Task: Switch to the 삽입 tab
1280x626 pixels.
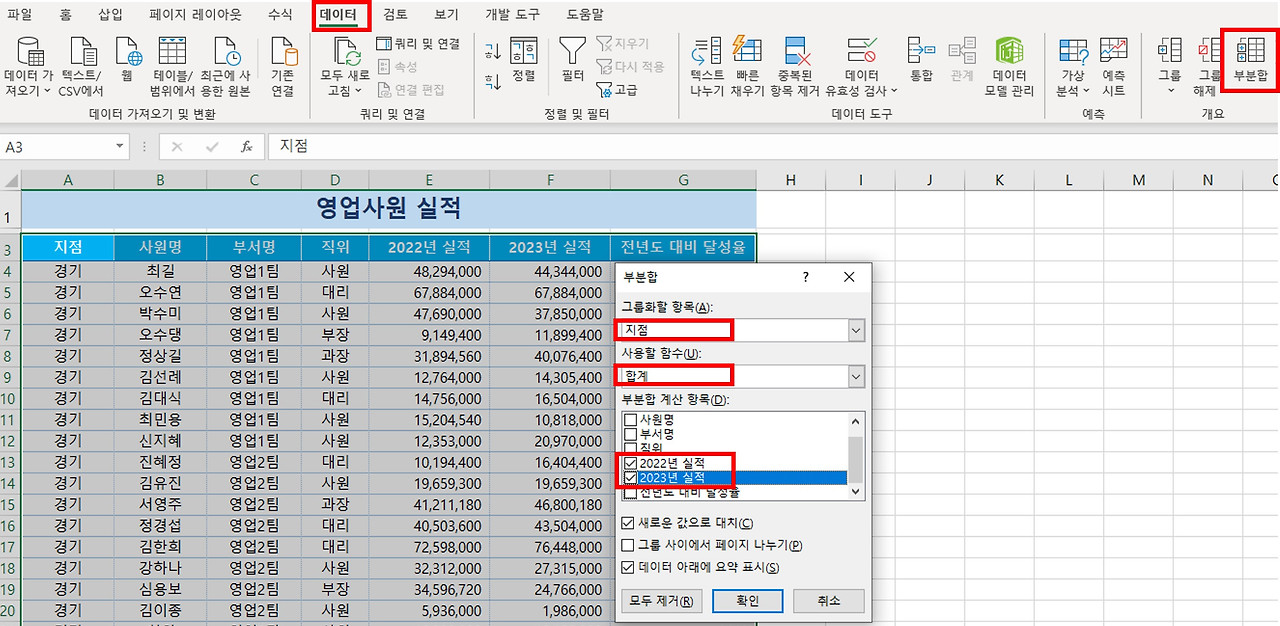Action: pyautogui.click(x=111, y=14)
